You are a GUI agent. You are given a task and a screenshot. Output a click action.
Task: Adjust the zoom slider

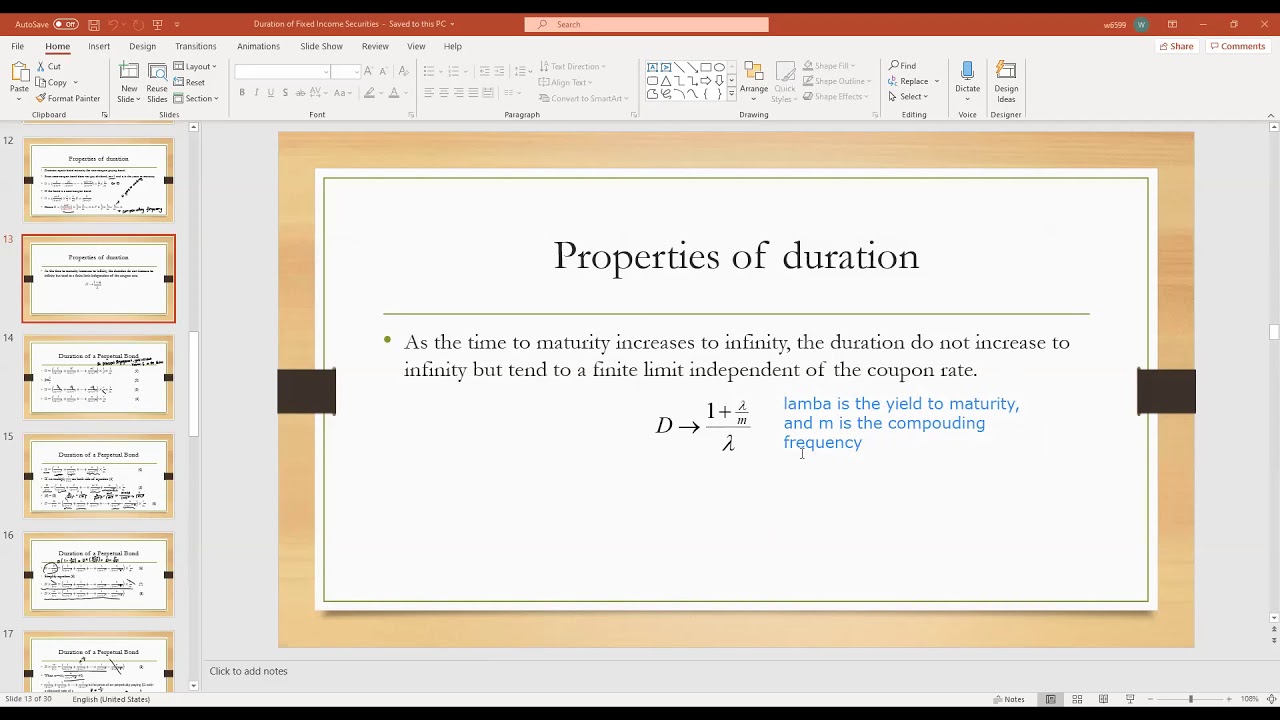tap(1190, 699)
